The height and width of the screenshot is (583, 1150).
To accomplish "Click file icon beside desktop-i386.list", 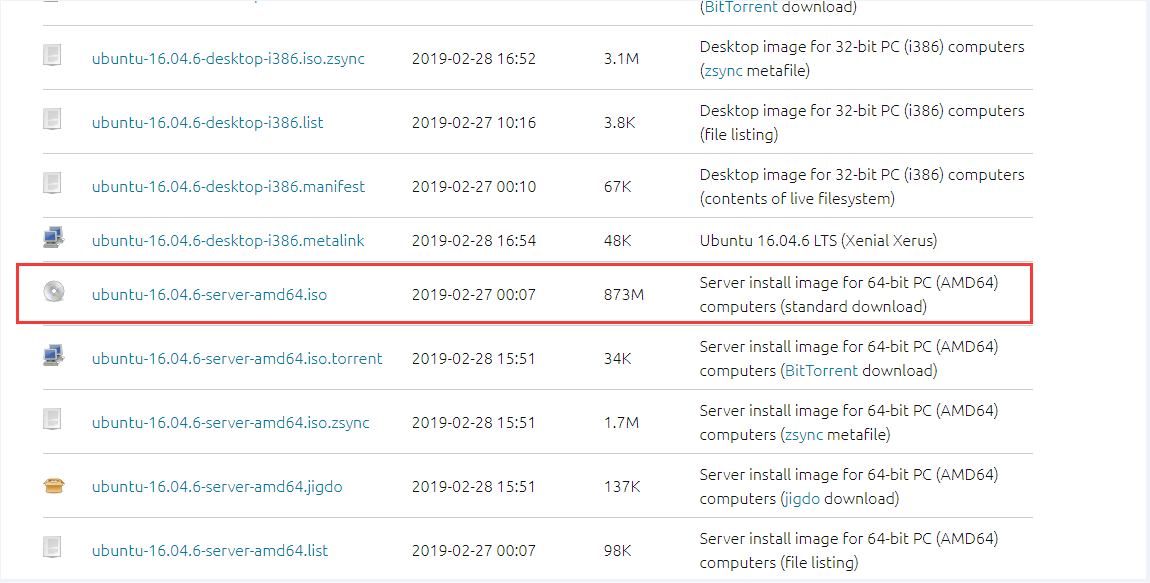I will pos(53,119).
